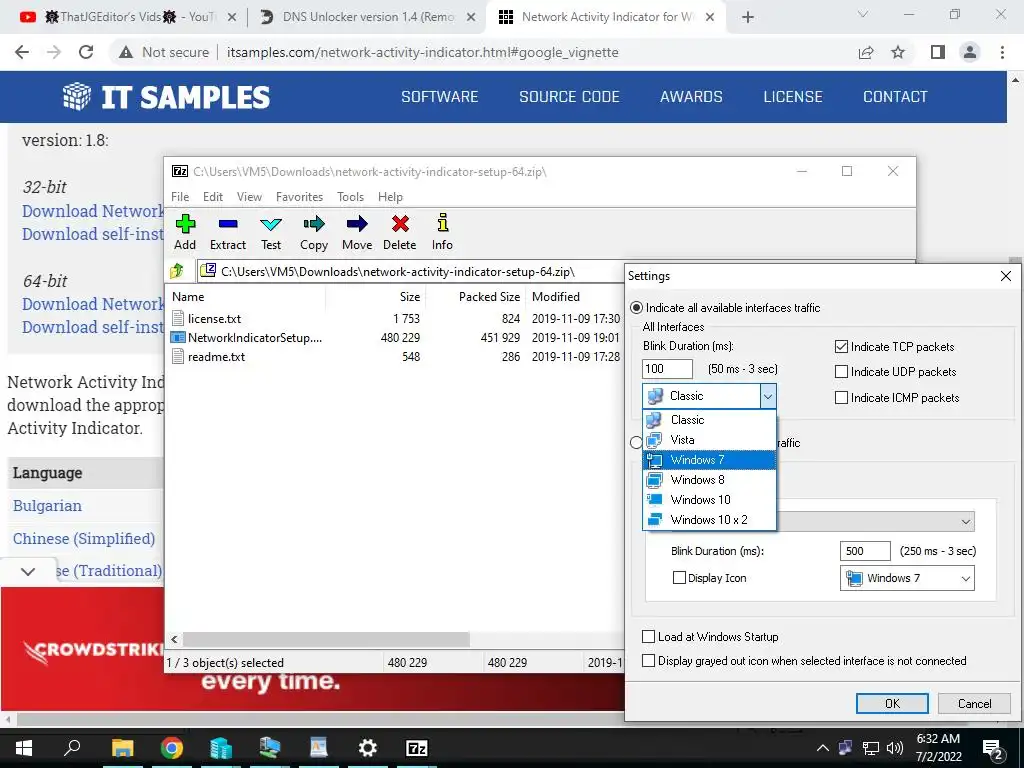1024x768 pixels.
Task: Enable Indicate ICMP packets
Action: [x=841, y=398]
